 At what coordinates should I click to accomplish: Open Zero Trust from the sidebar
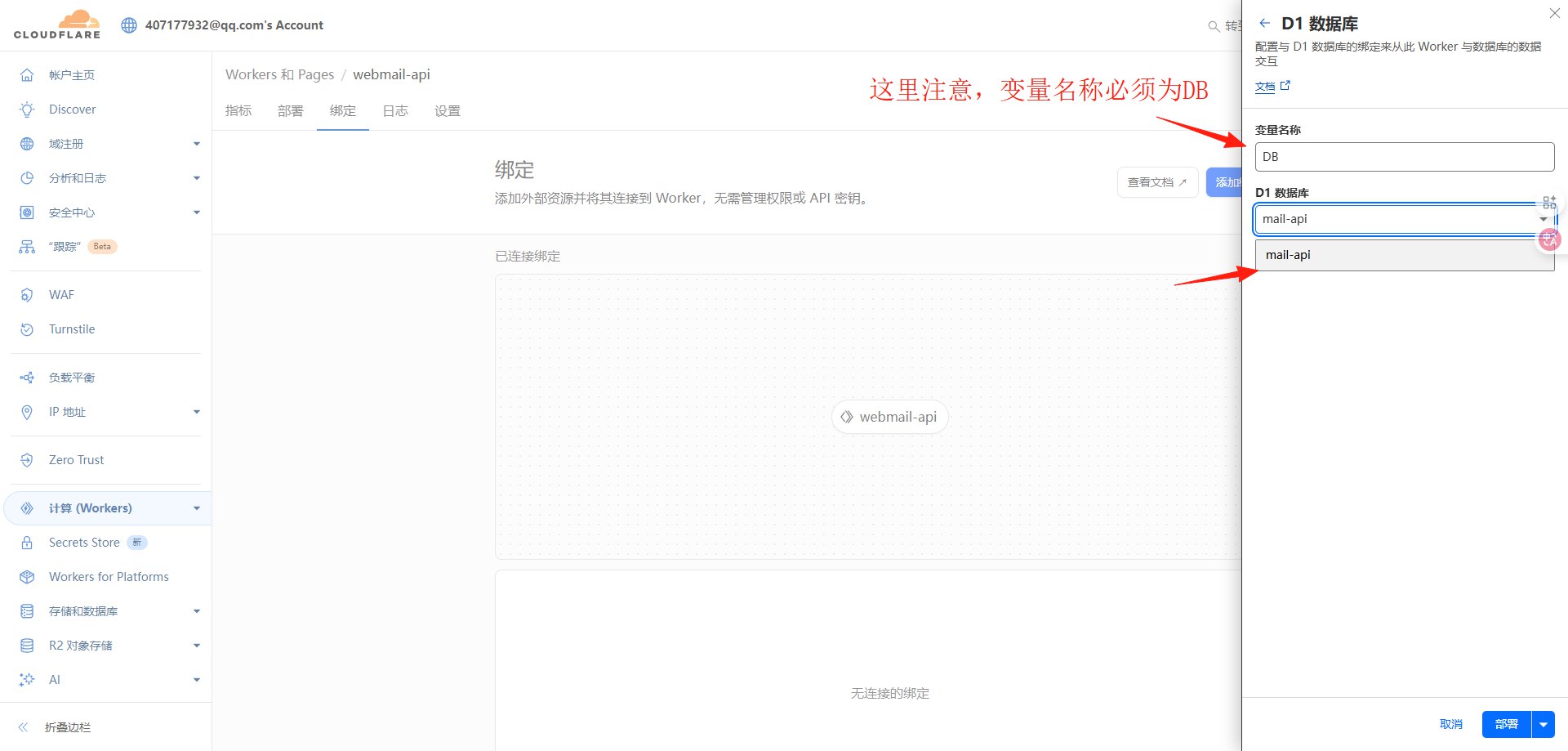coord(75,459)
